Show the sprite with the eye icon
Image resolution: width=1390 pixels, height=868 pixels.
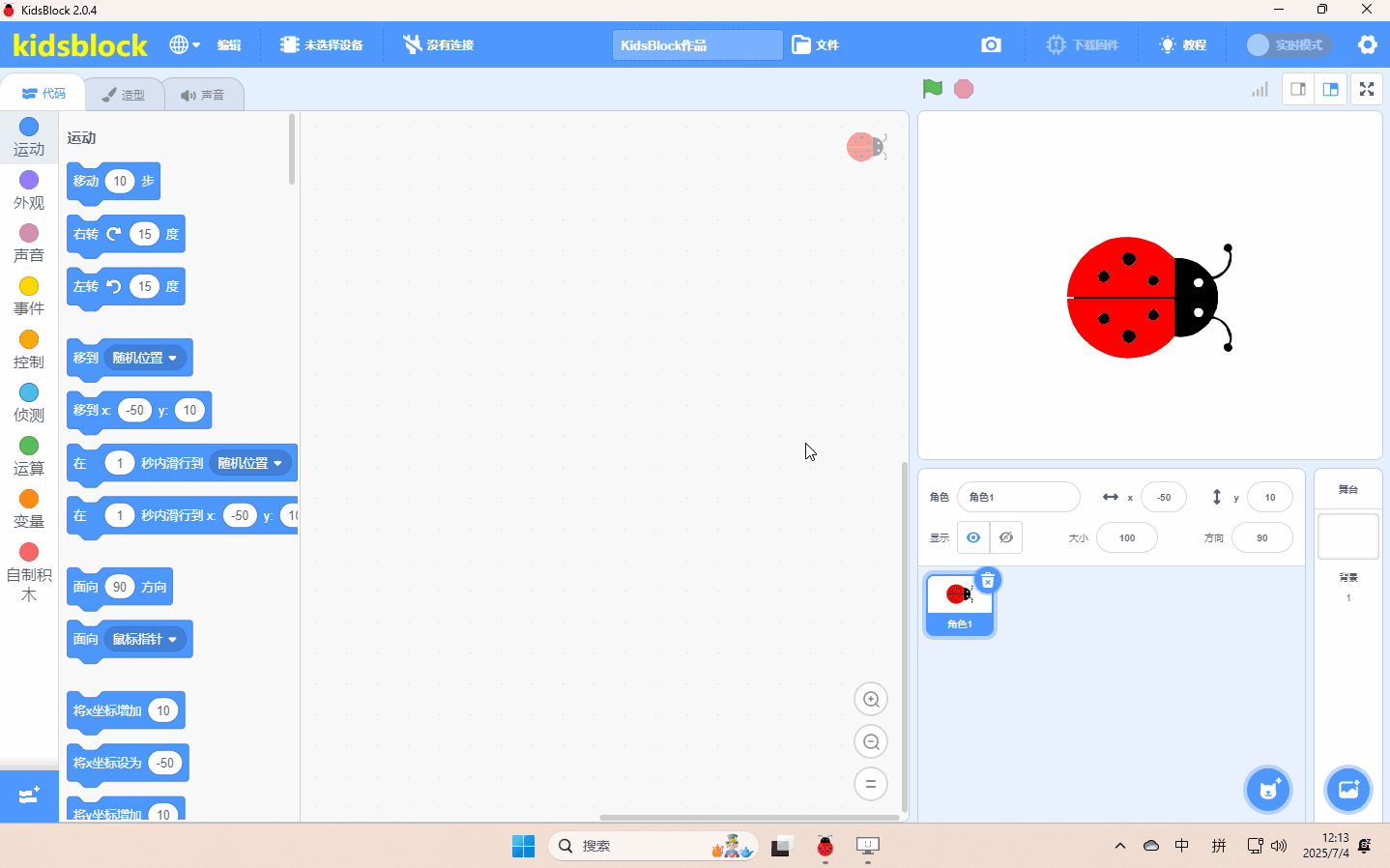coord(973,537)
